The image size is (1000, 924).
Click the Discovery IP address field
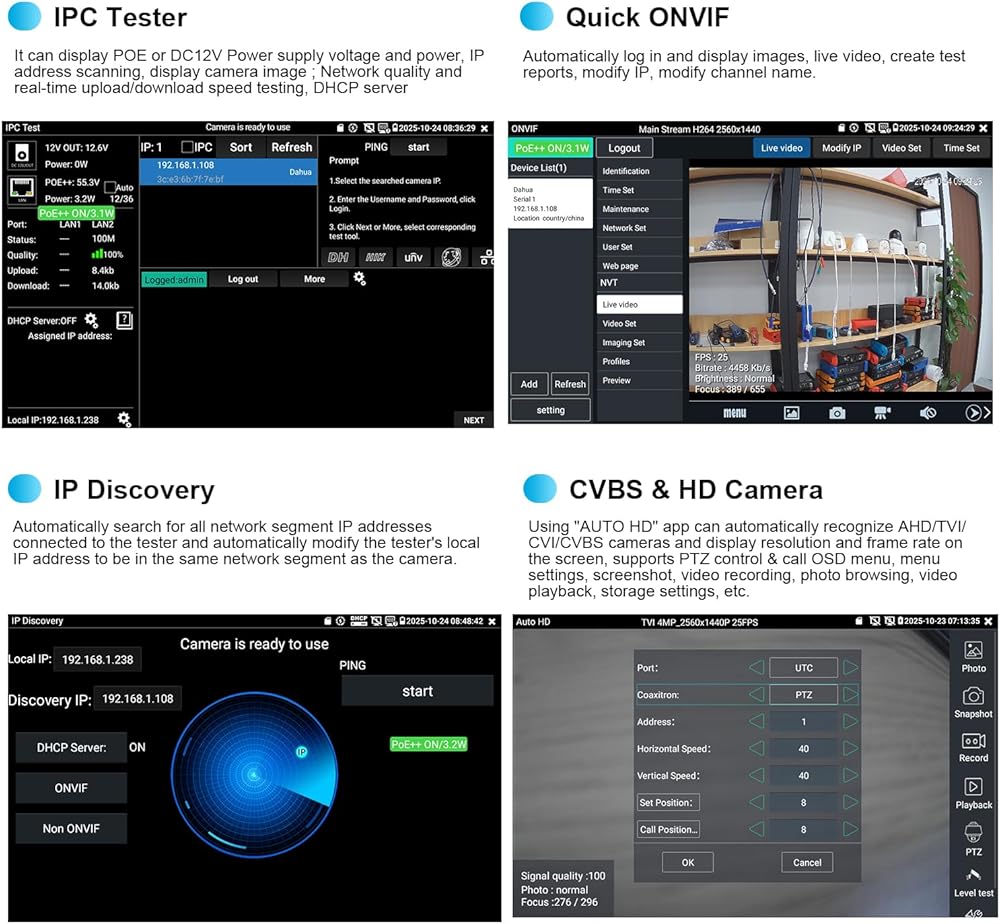137,699
